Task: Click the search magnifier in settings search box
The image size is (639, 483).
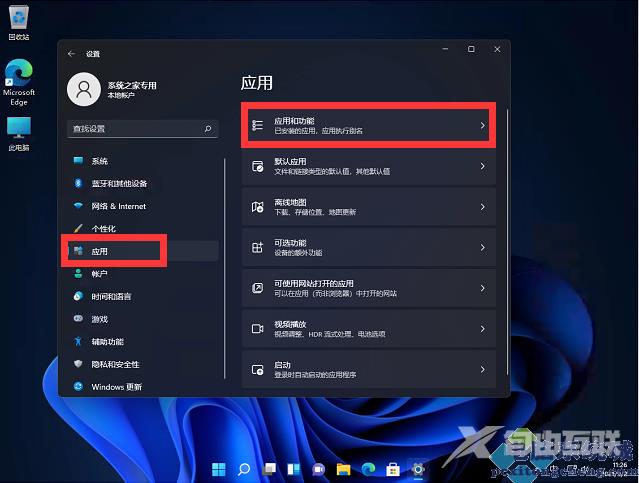Action: [x=208, y=129]
